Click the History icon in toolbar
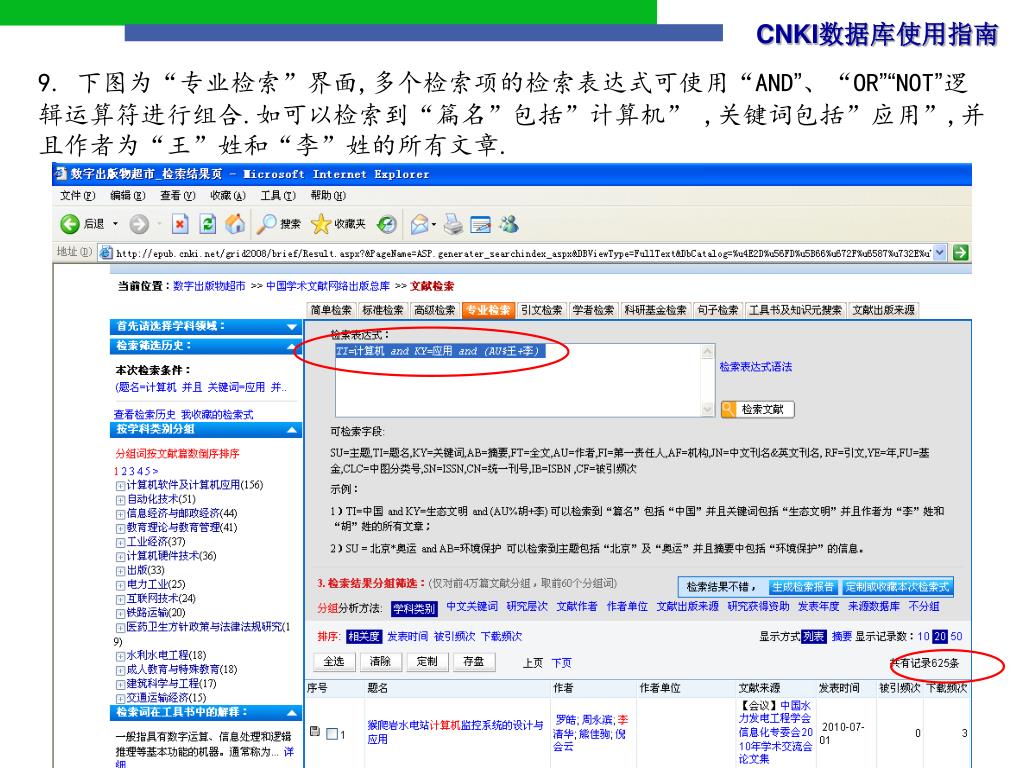1024x768 pixels. pos(387,224)
